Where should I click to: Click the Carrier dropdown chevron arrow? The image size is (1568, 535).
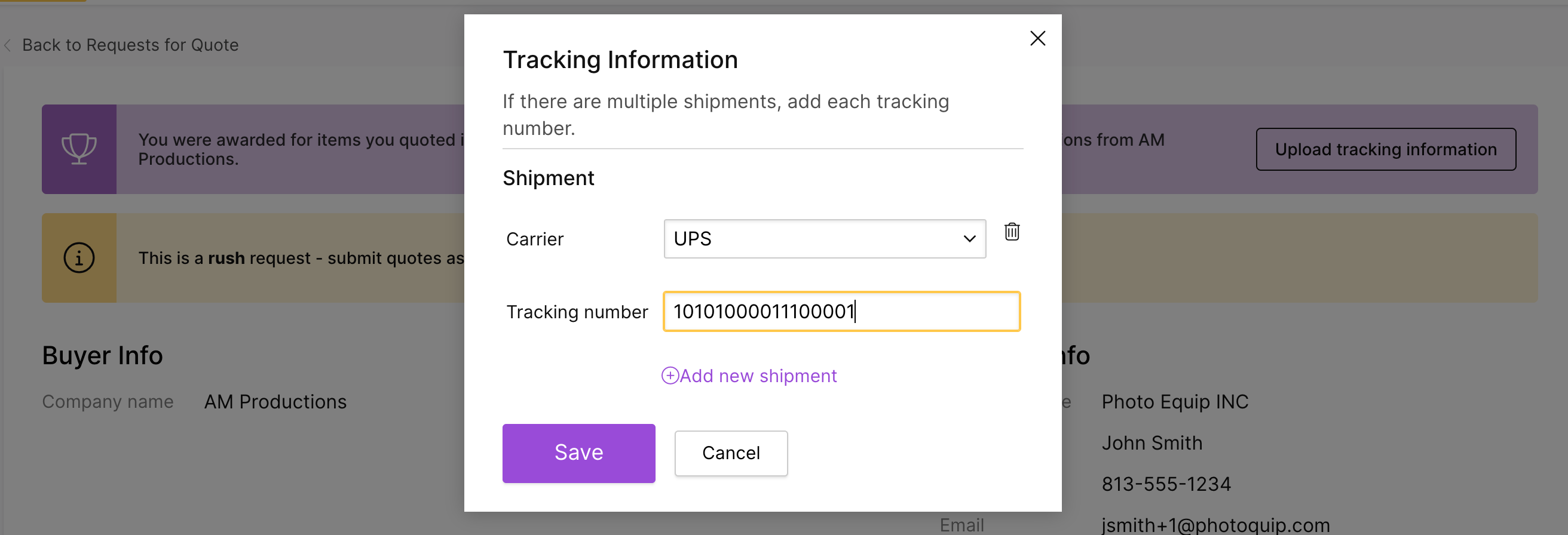pyautogui.click(x=969, y=239)
